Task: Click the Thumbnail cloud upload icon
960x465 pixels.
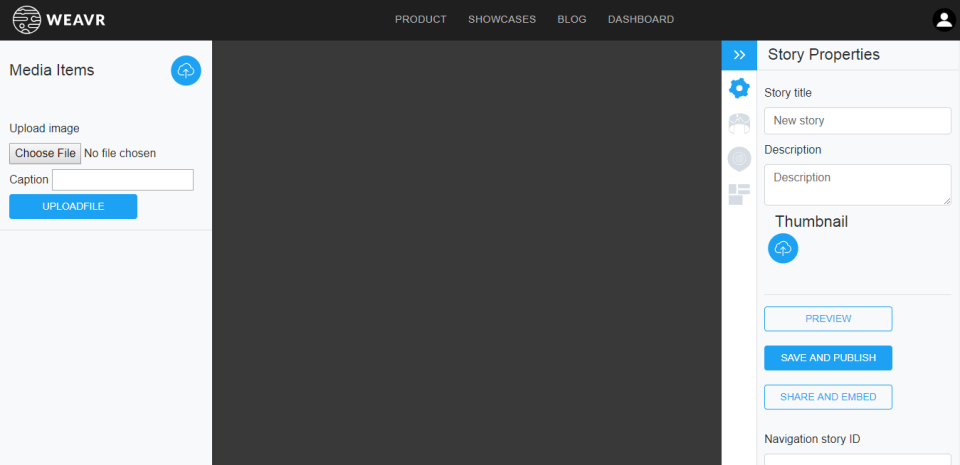Action: coord(783,248)
